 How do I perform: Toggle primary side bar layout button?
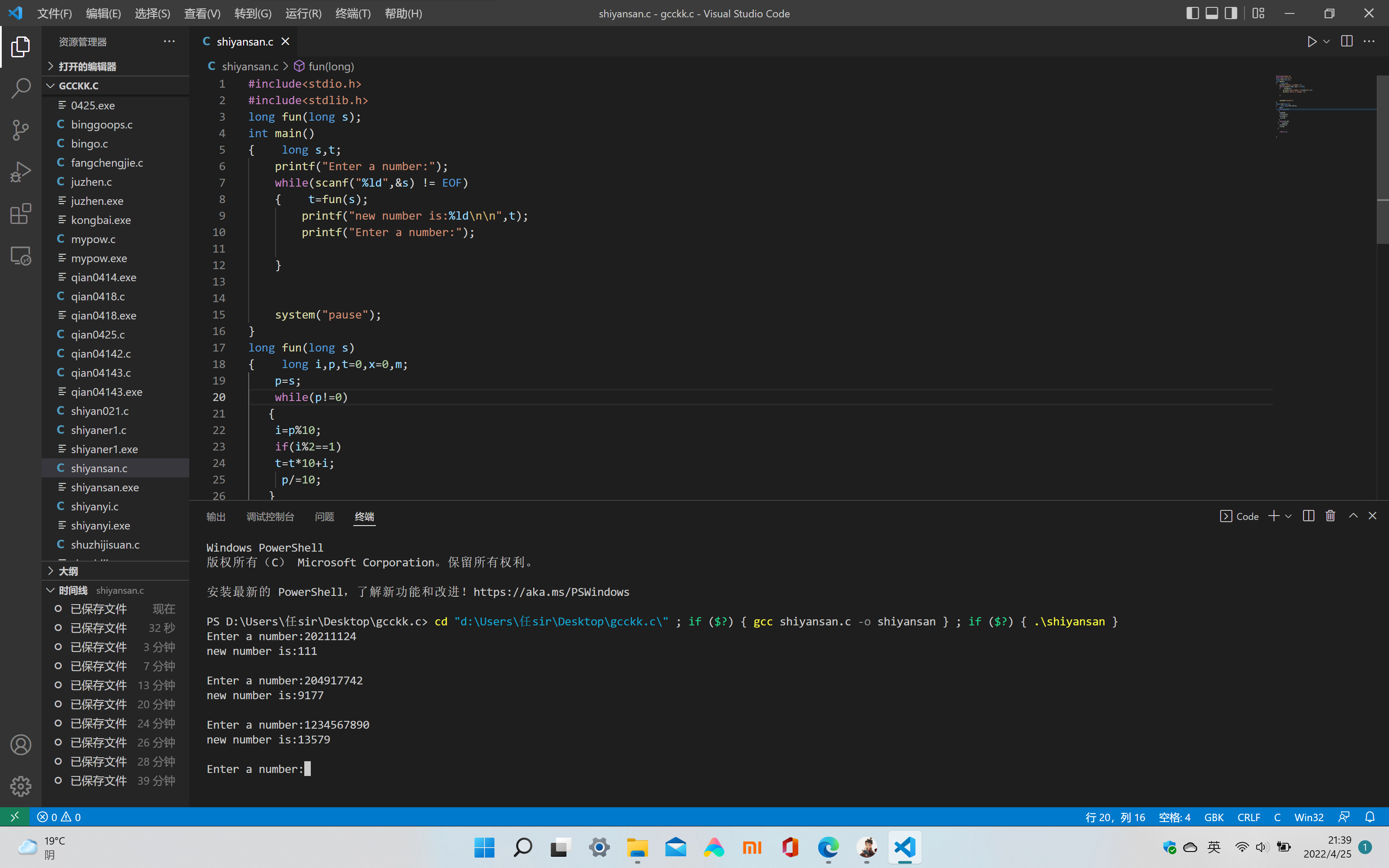1192,13
